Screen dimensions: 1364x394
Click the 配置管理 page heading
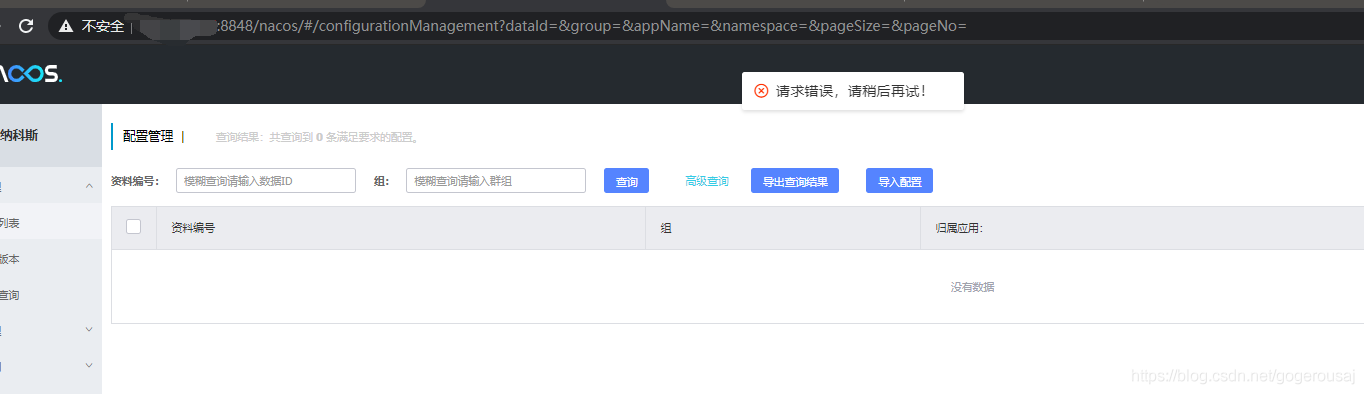tap(148, 137)
